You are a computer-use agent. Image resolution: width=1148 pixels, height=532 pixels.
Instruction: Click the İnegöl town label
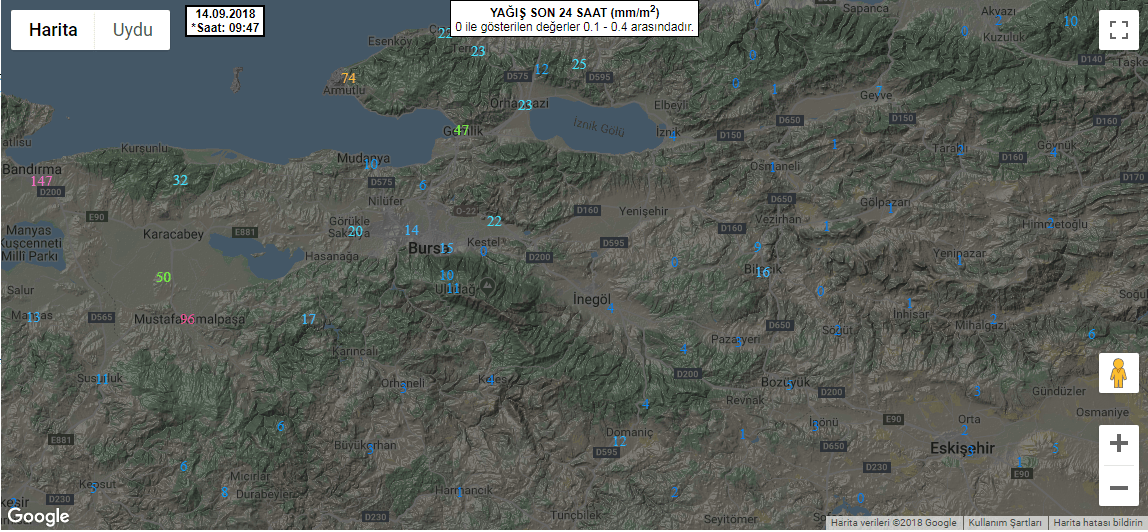tap(592, 301)
